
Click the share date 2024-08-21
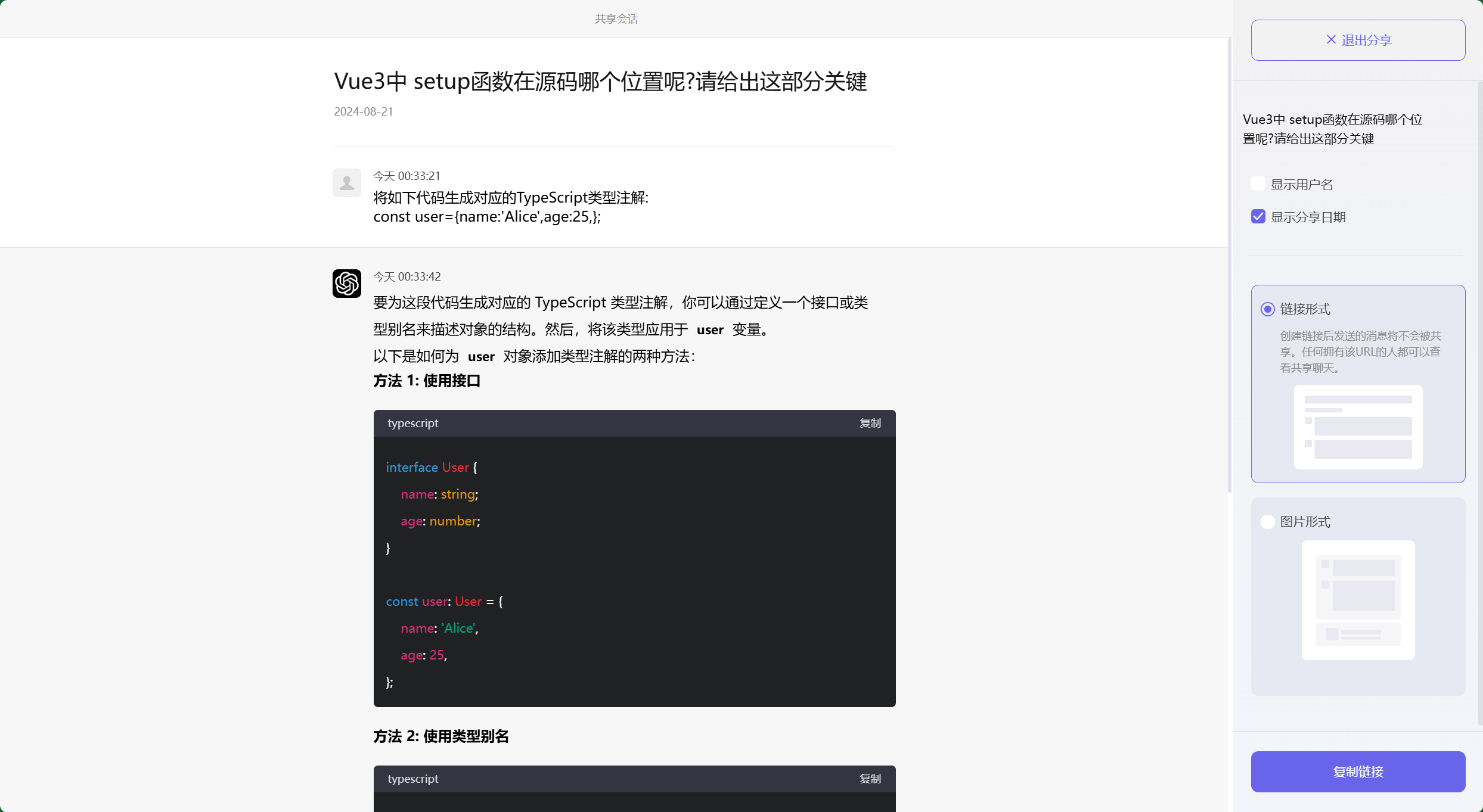(363, 111)
